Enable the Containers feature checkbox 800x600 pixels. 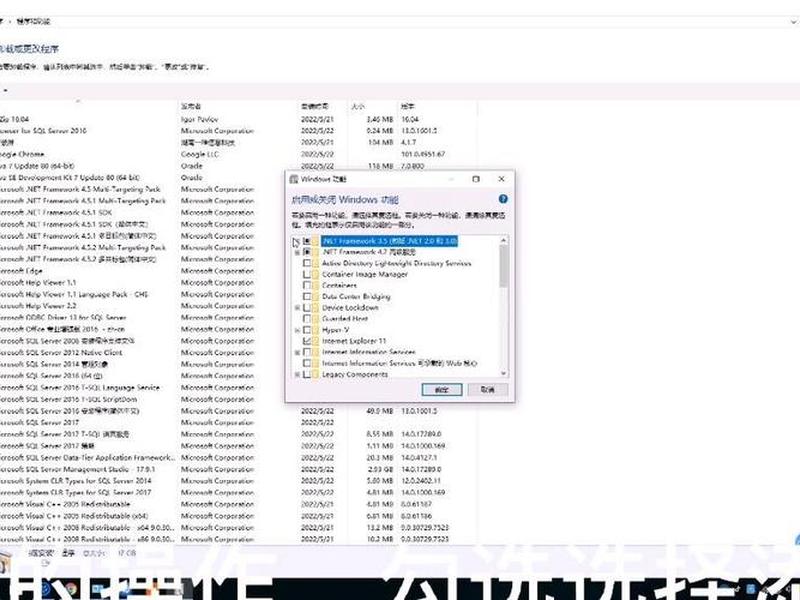[307, 286]
